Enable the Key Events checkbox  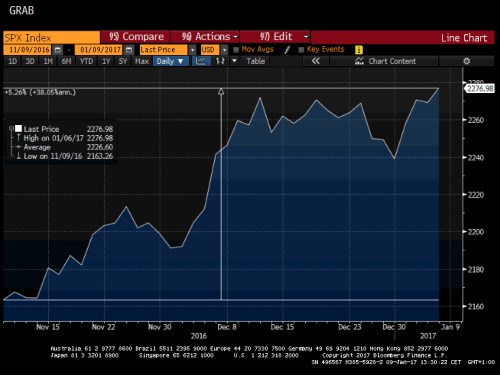[x=301, y=50]
